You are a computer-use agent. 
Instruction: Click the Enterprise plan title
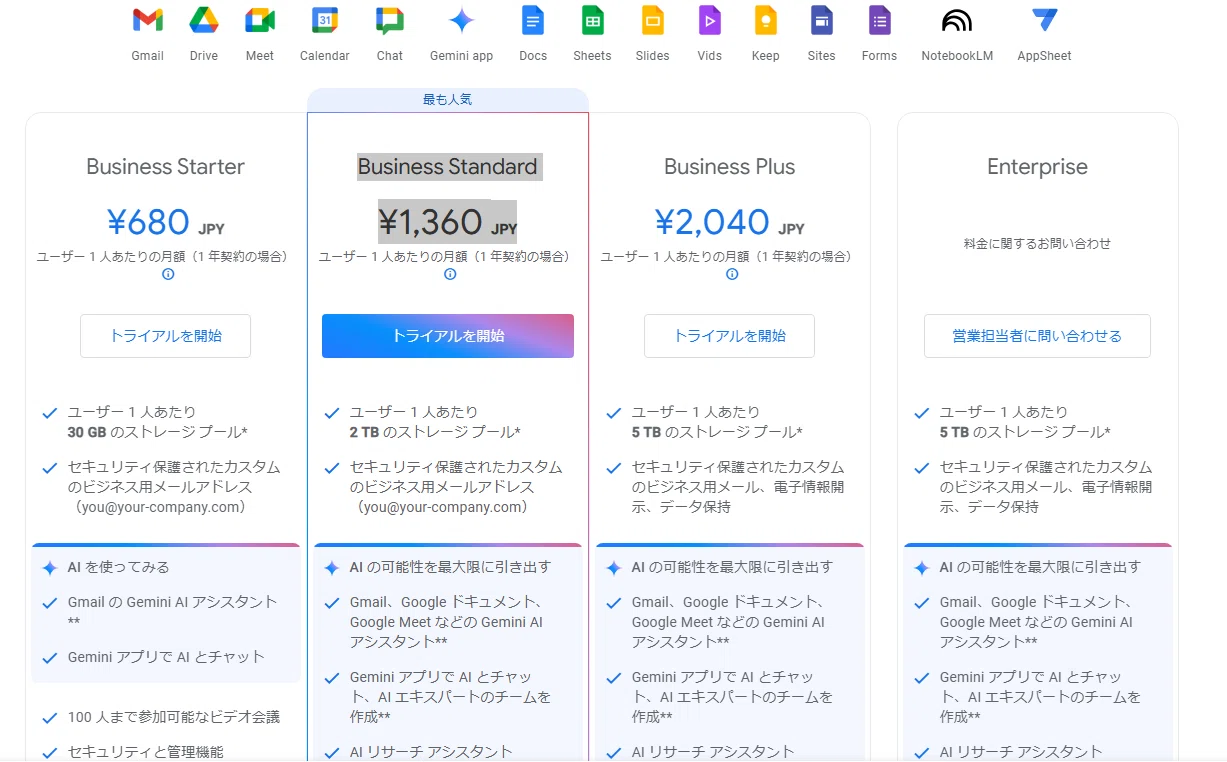1038,167
